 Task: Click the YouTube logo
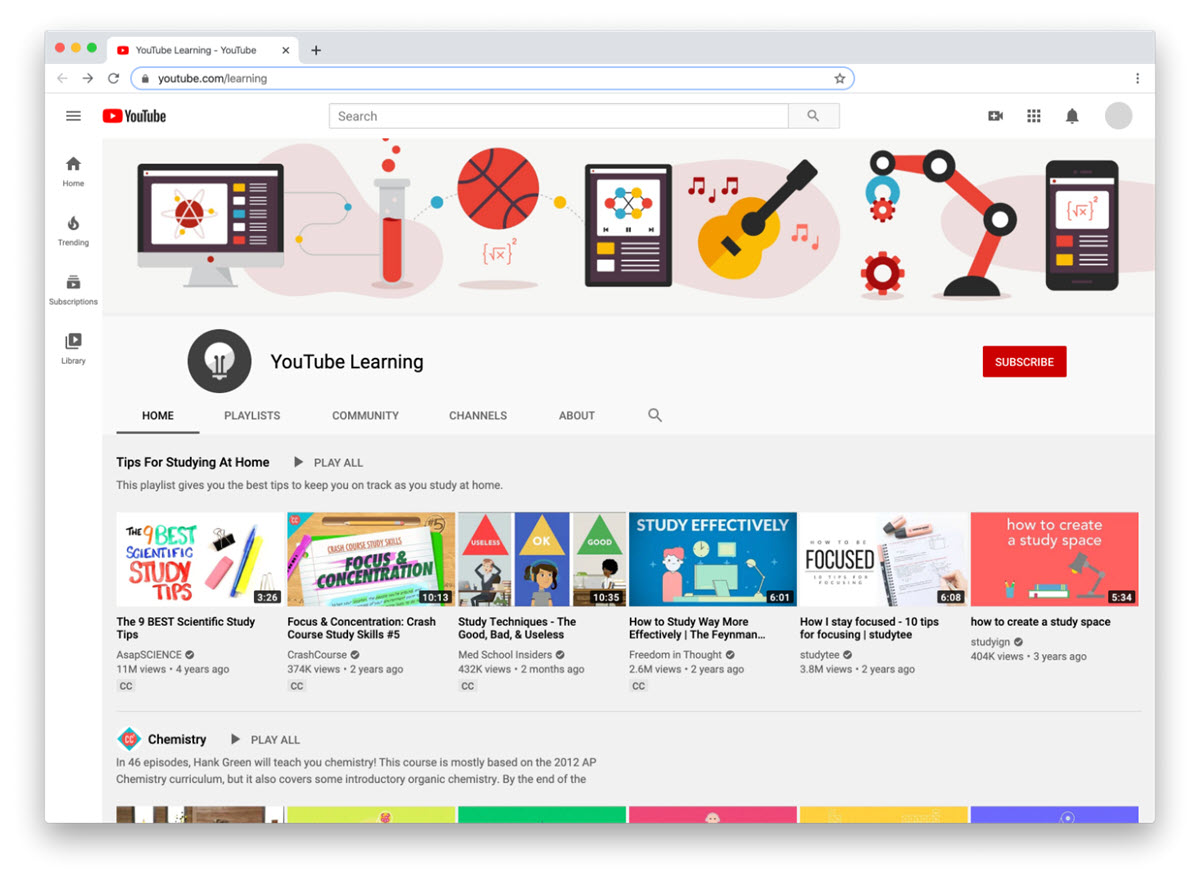pos(133,115)
